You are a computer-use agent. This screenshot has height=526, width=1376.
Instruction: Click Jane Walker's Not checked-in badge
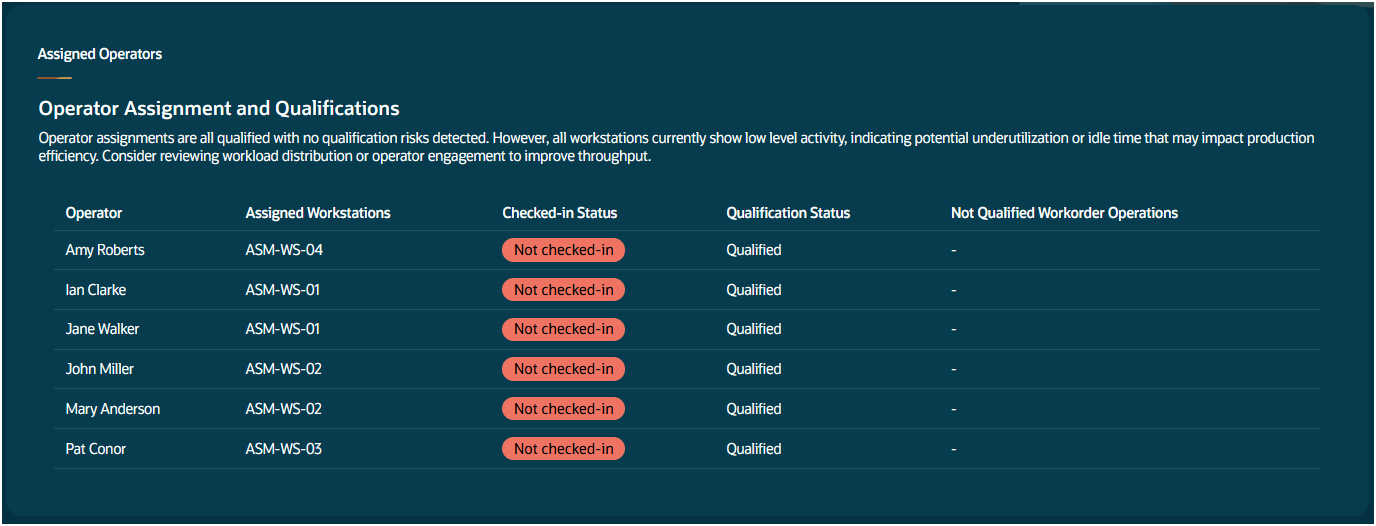(x=563, y=329)
